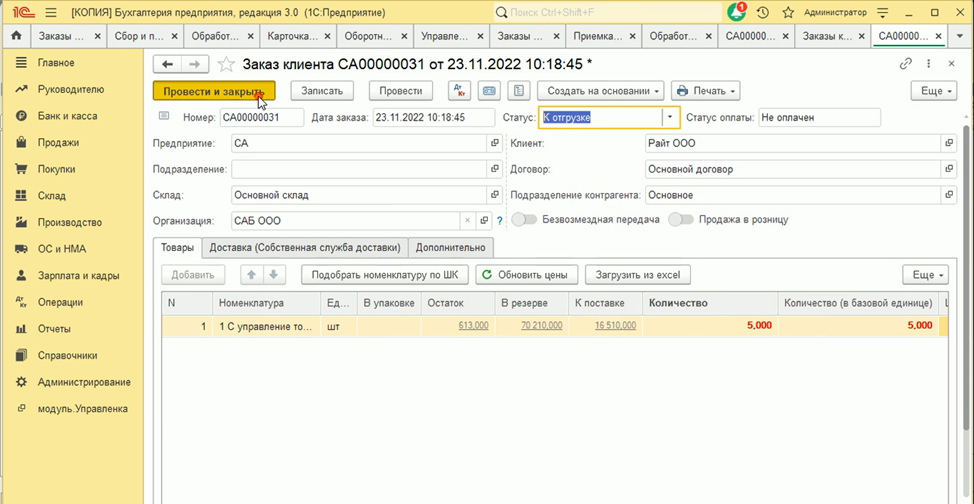Go to the Покупки section
Image resolution: width=974 pixels, height=504 pixels.
click(x=57, y=169)
